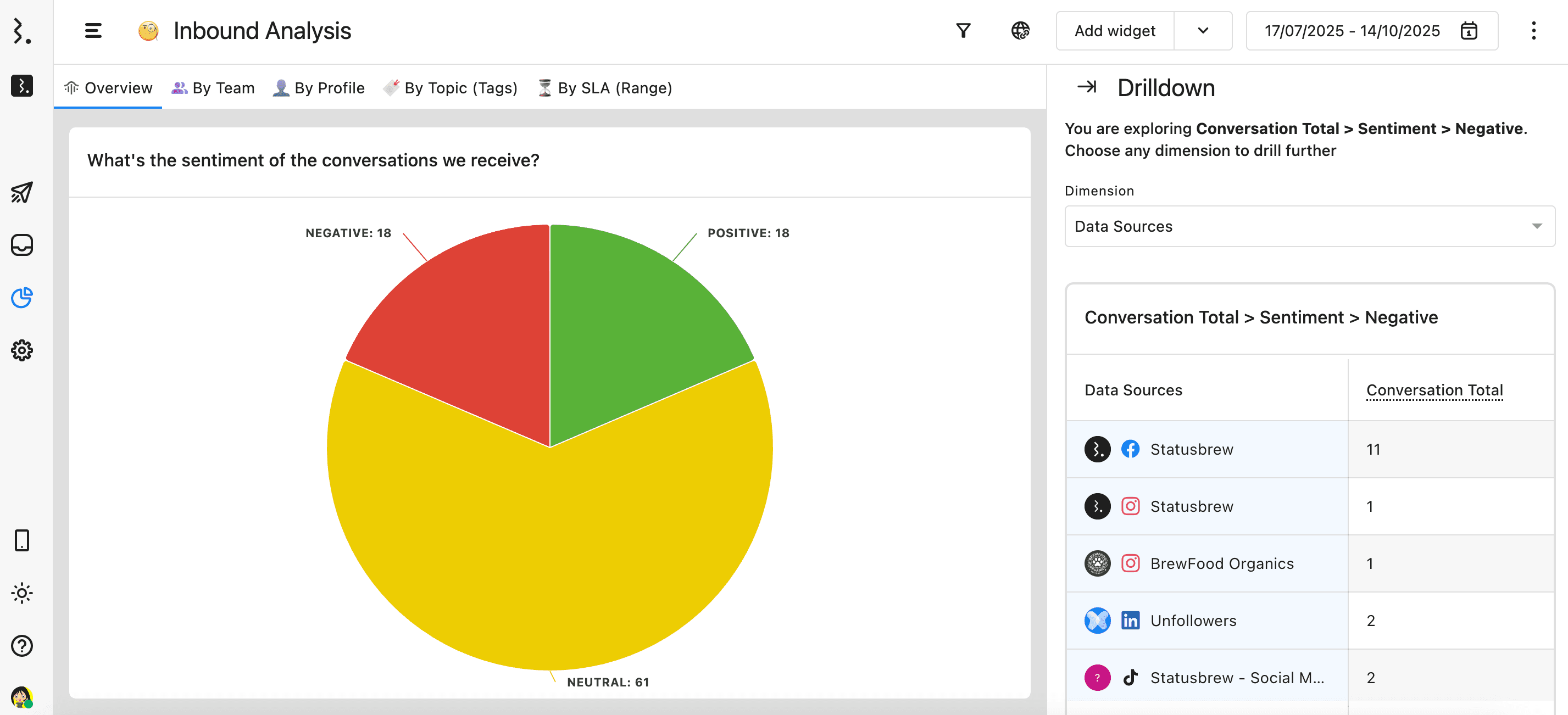Open the publish paper-plane sidebar icon
The height and width of the screenshot is (715, 1568).
pos(22,192)
